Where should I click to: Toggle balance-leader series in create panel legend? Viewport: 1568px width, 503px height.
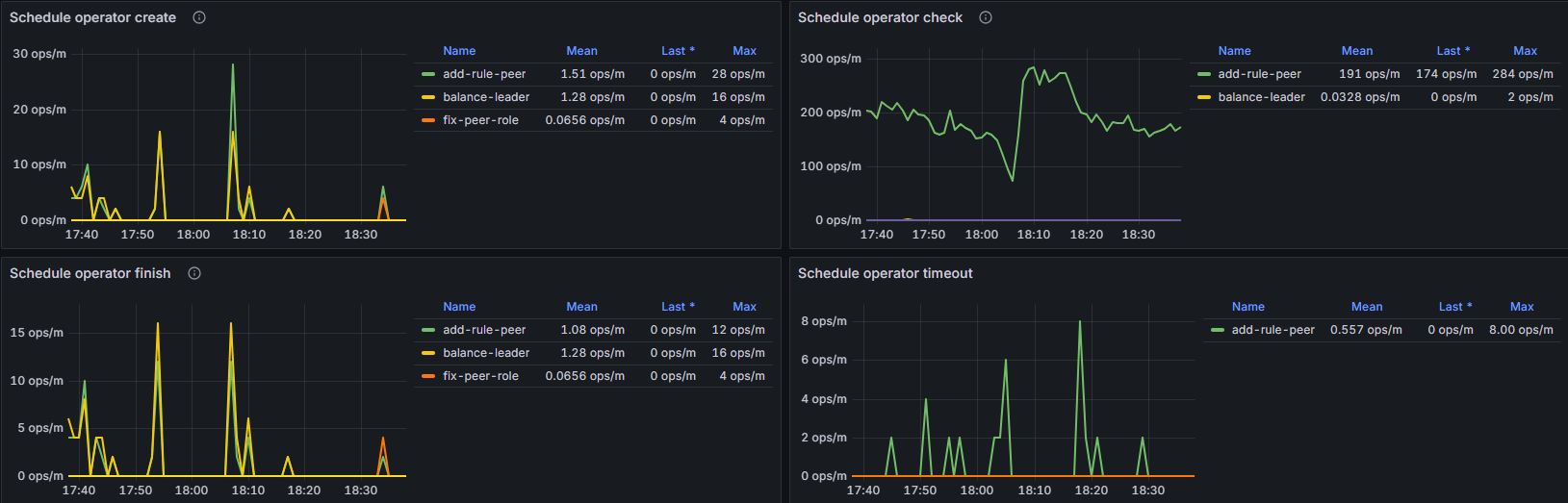click(x=485, y=97)
